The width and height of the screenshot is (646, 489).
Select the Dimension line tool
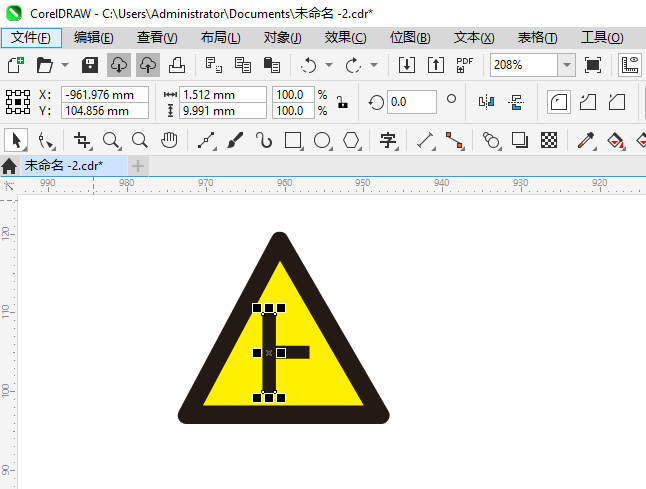pyautogui.click(x=426, y=140)
